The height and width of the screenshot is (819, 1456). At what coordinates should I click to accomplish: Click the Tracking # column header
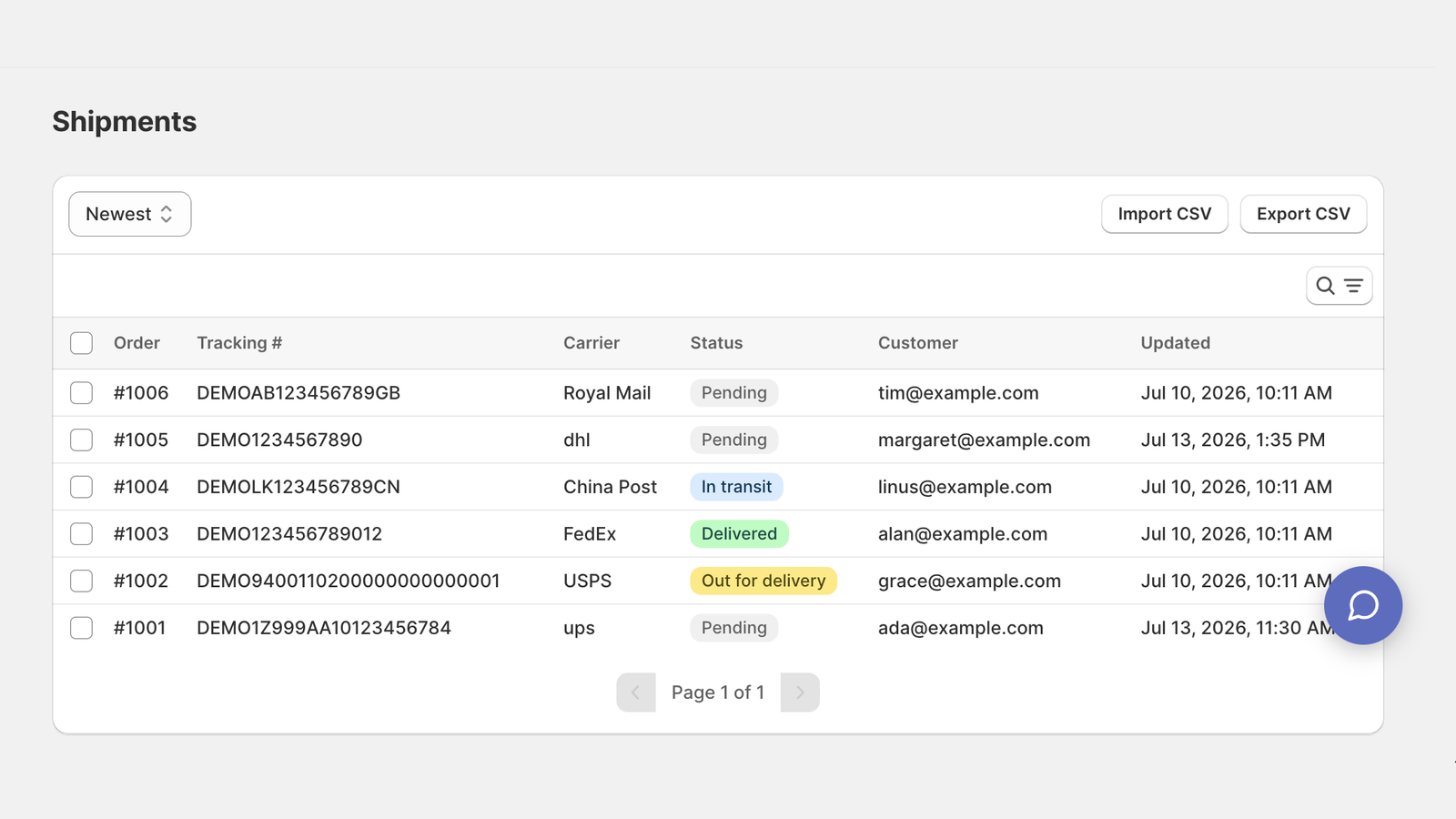(x=239, y=343)
